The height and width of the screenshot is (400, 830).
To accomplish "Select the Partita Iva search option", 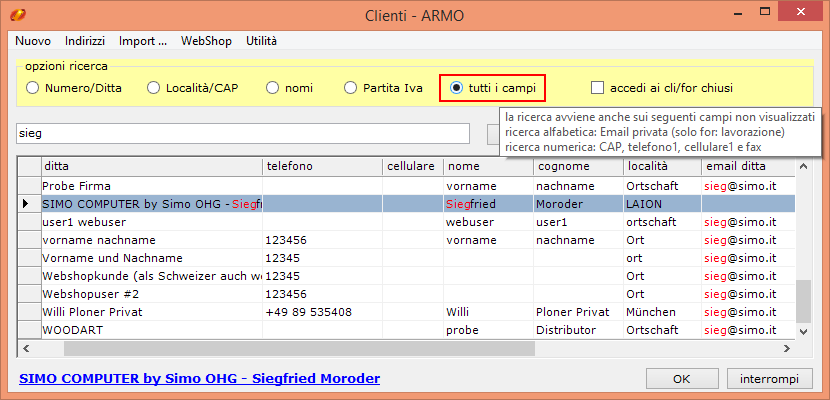I will (350, 88).
